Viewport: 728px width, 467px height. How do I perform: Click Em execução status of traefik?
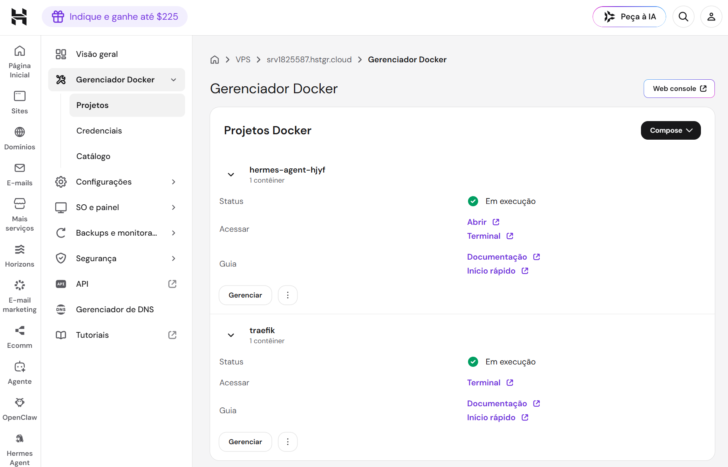tap(501, 362)
